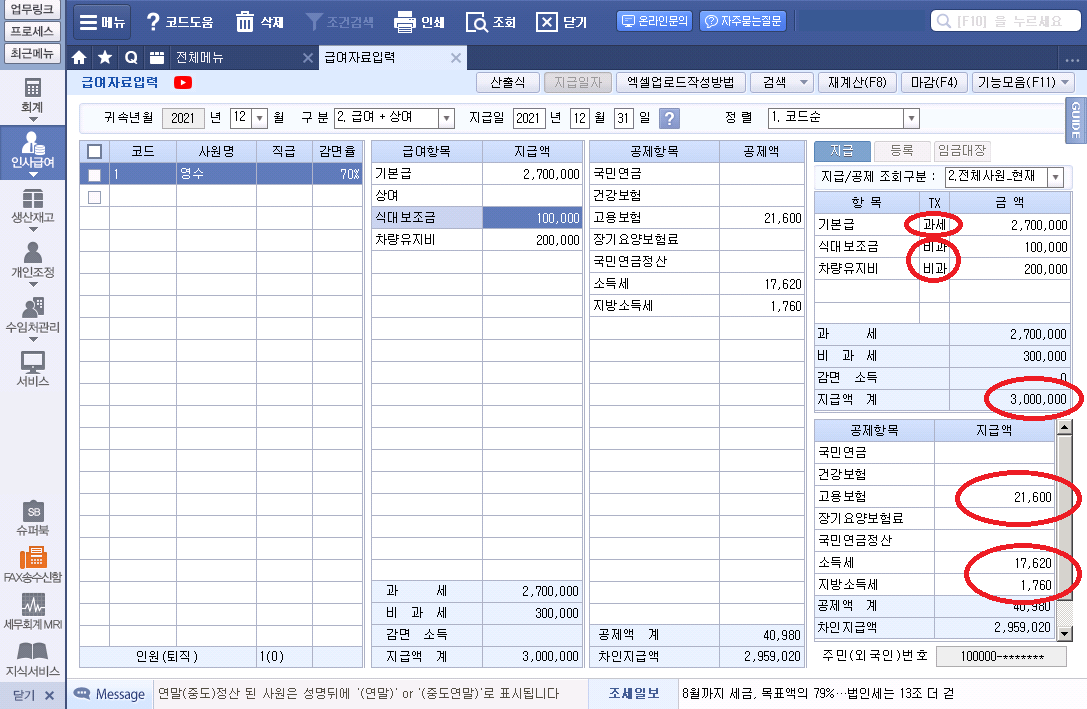Open the calendar icon in tab bar
Image resolution: width=1087 pixels, height=709 pixels.
coord(157,58)
